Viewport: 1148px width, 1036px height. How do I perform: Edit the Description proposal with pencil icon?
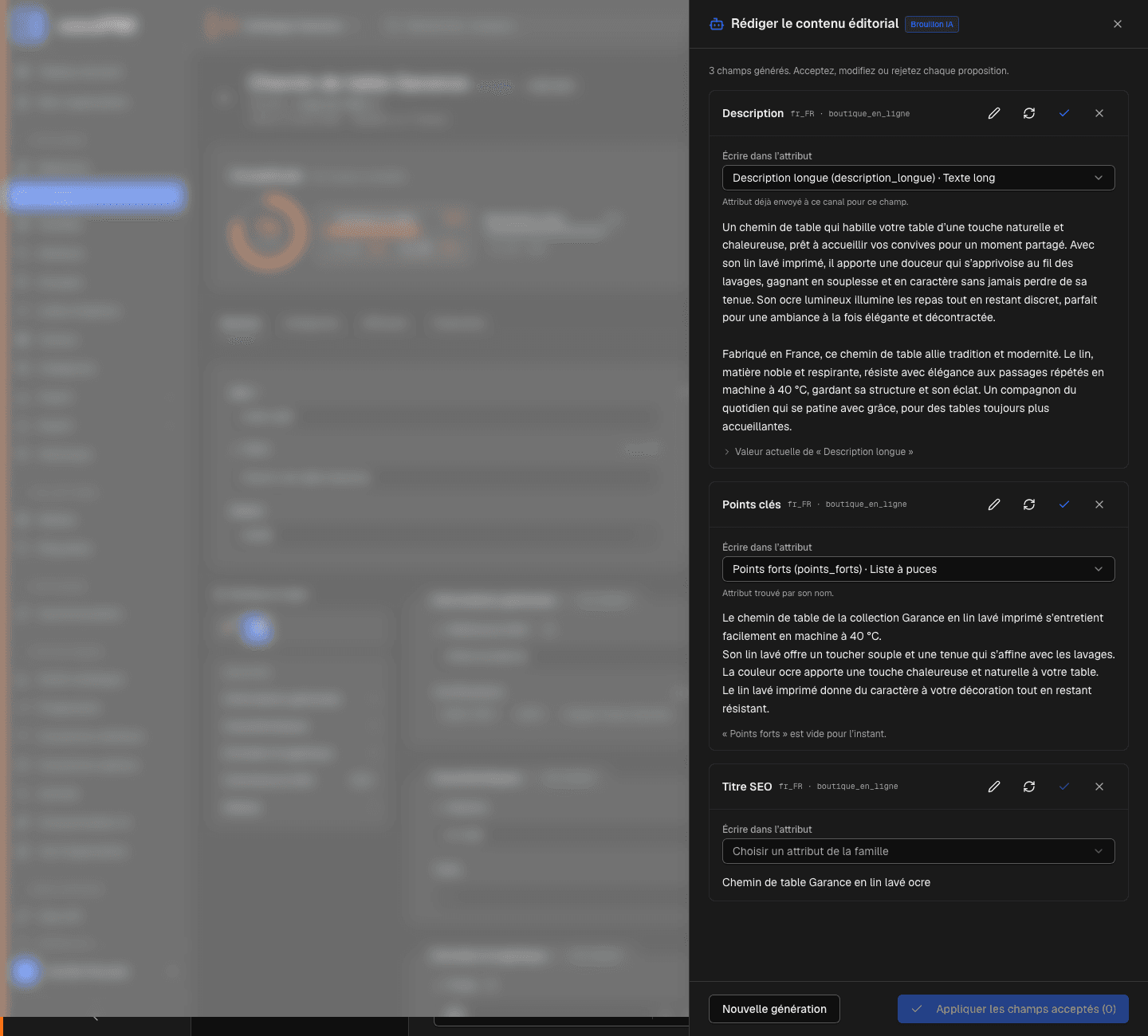click(x=994, y=113)
